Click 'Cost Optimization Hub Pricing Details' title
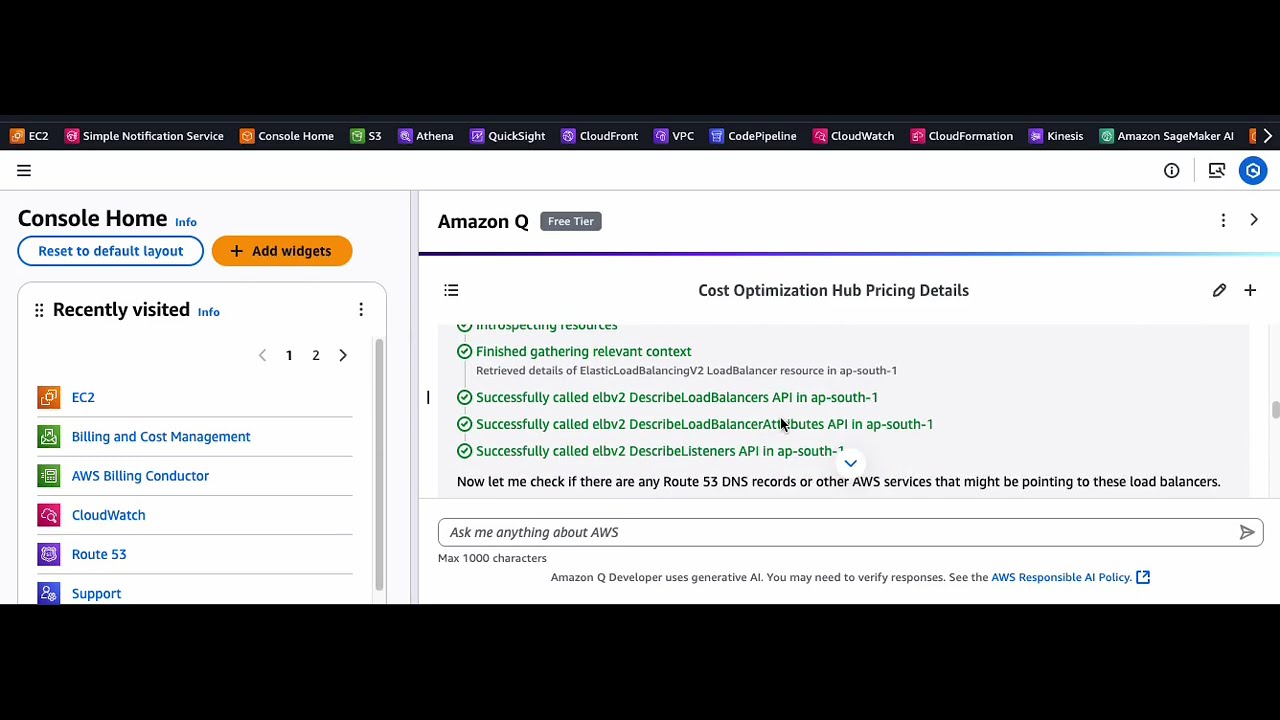 click(x=833, y=290)
